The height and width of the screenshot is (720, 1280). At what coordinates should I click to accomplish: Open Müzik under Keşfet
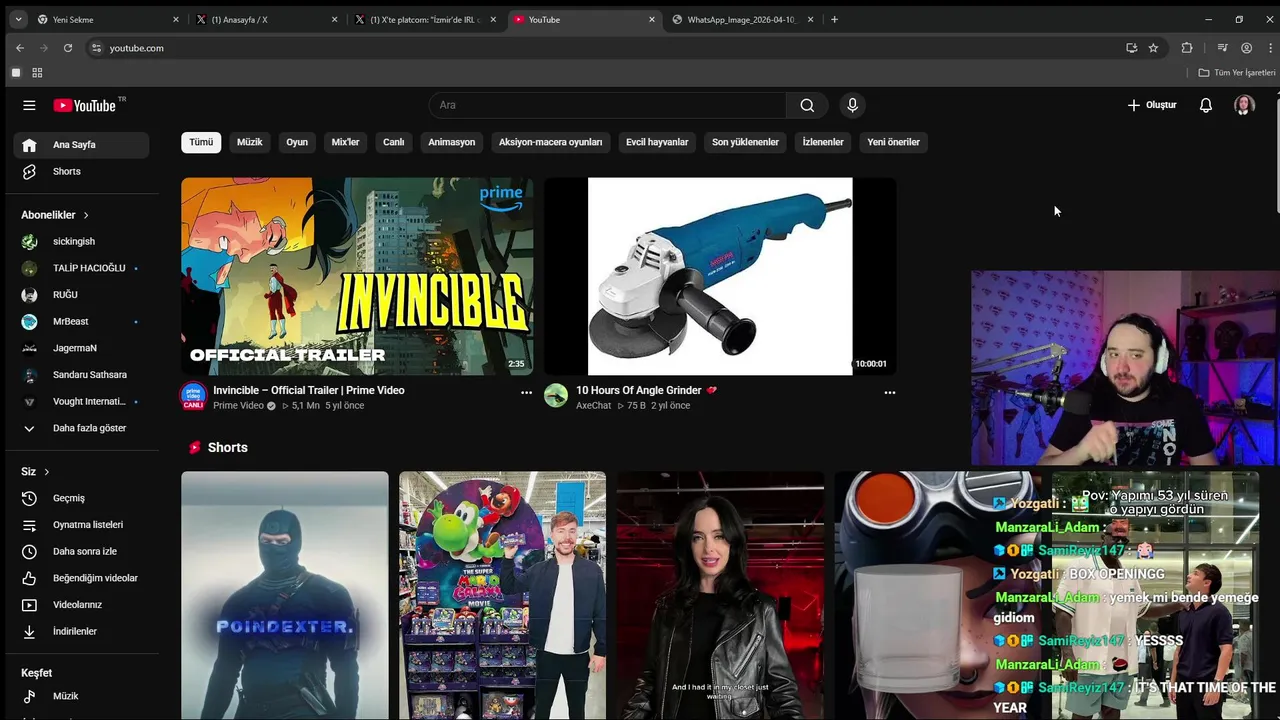click(x=81, y=696)
